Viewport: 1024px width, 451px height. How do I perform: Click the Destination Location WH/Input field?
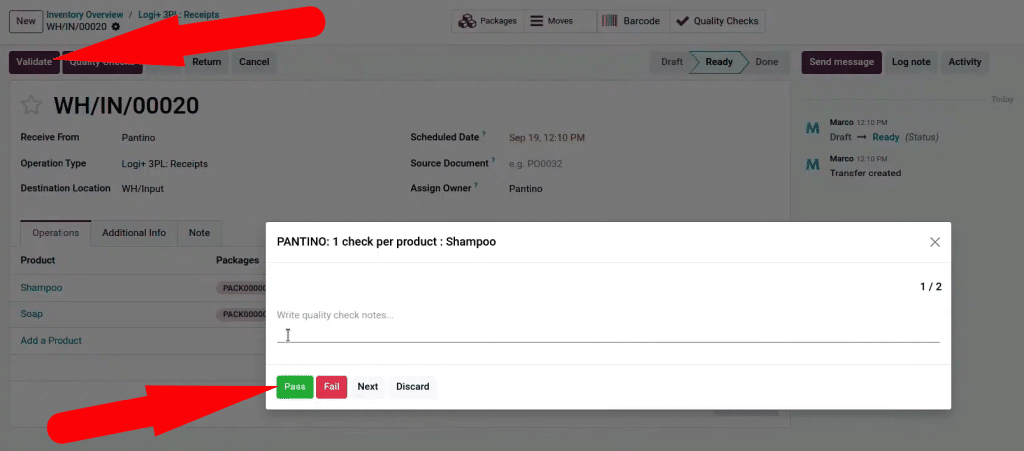pos(142,189)
